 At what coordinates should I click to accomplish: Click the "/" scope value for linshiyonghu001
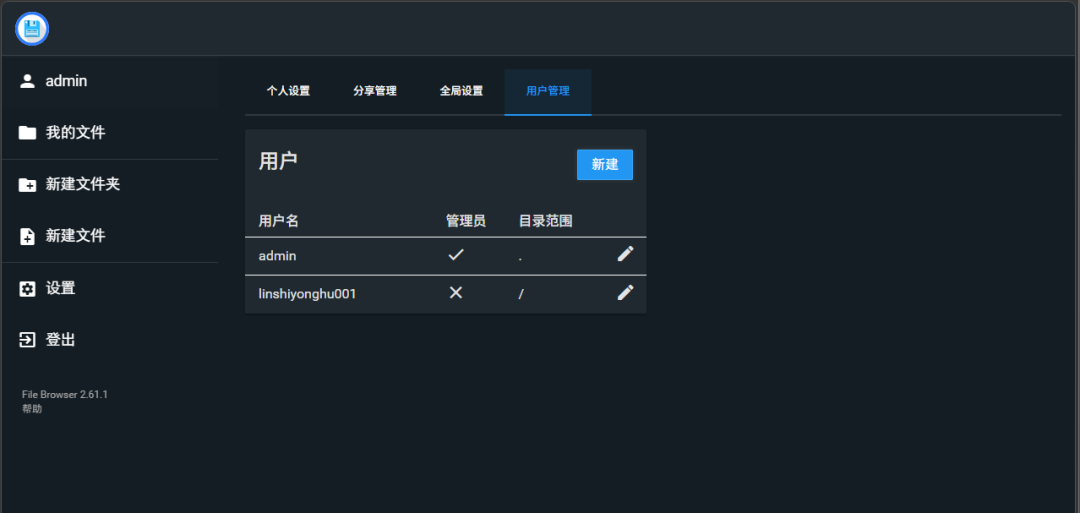click(x=521, y=294)
